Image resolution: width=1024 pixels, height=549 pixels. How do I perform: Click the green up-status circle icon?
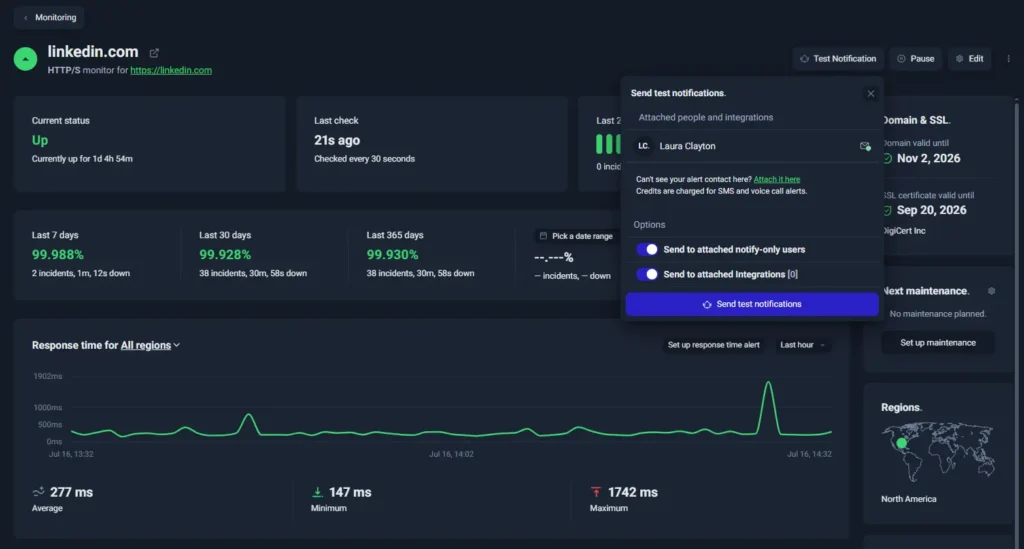[x=25, y=59]
